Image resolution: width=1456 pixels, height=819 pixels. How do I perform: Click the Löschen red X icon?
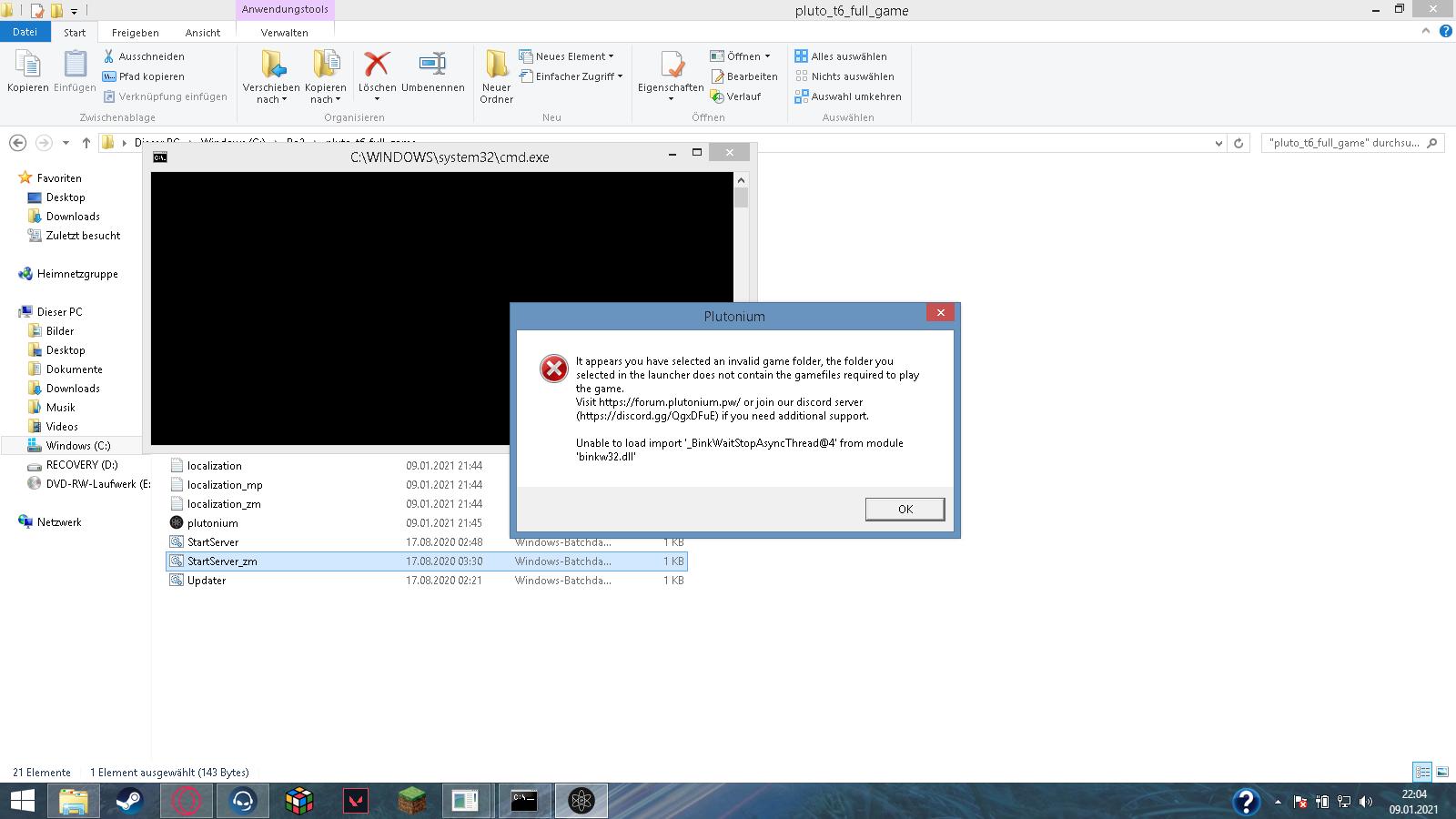377,71
